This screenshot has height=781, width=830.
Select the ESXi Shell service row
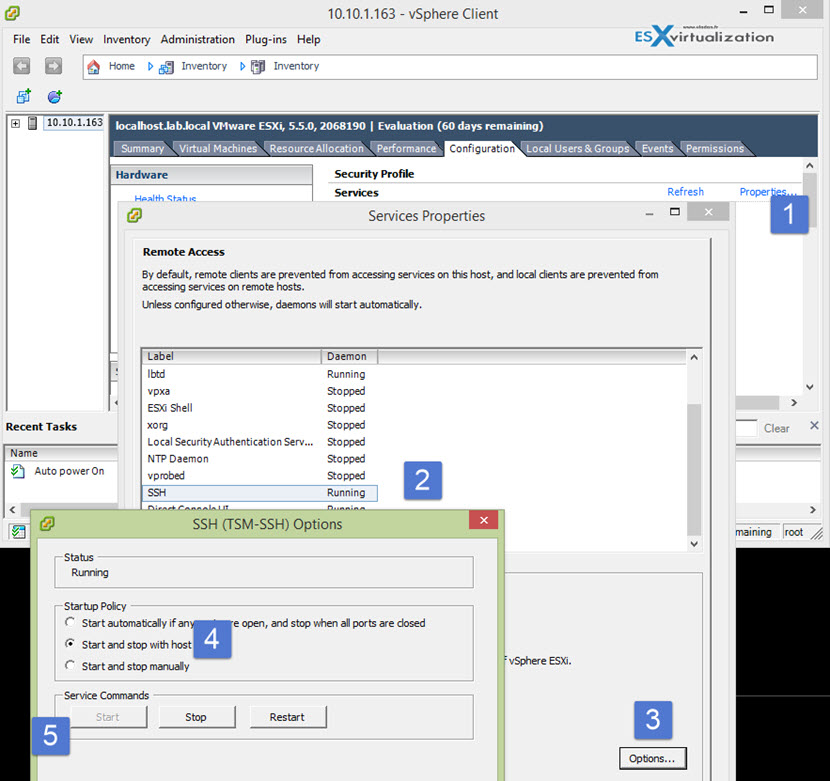tap(260, 408)
